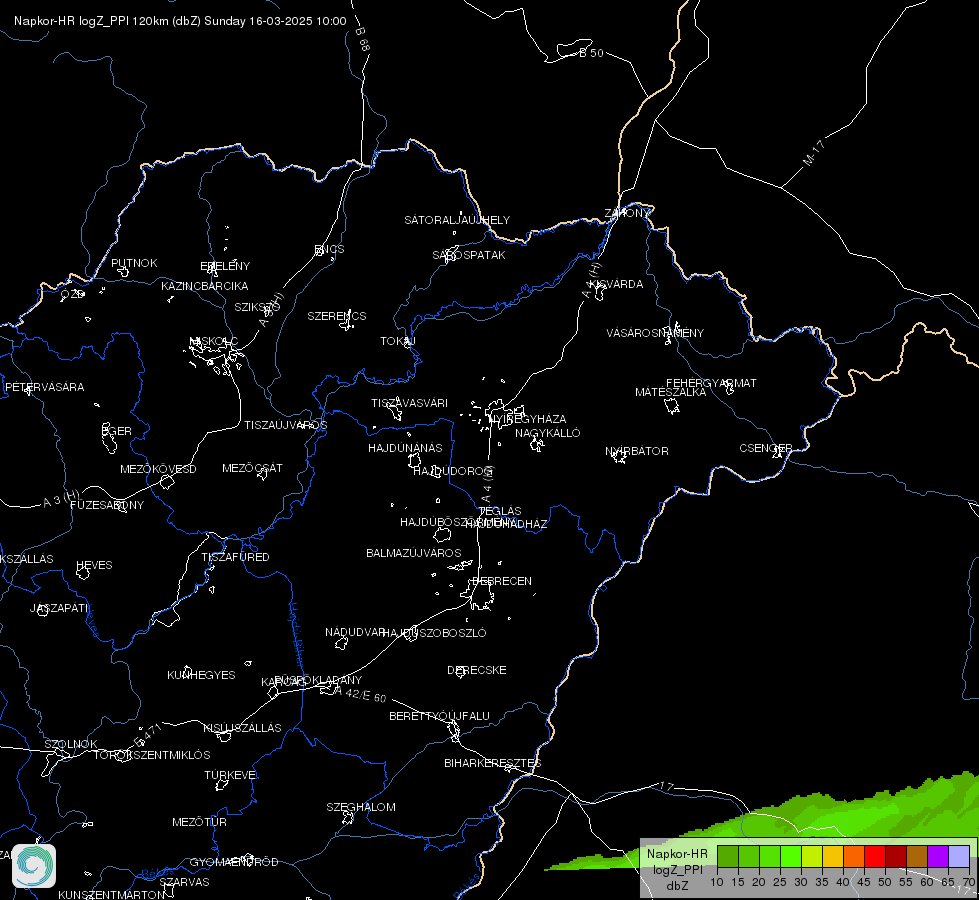Image resolution: width=979 pixels, height=900 pixels.
Task: Click the TÚRKEVE city label
Action: (231, 774)
